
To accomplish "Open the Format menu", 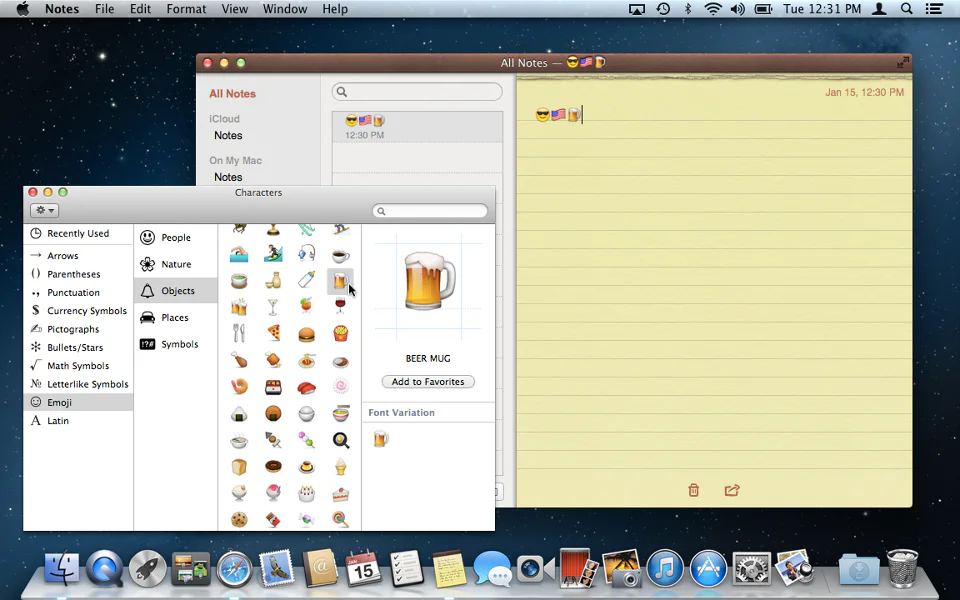I will (186, 9).
